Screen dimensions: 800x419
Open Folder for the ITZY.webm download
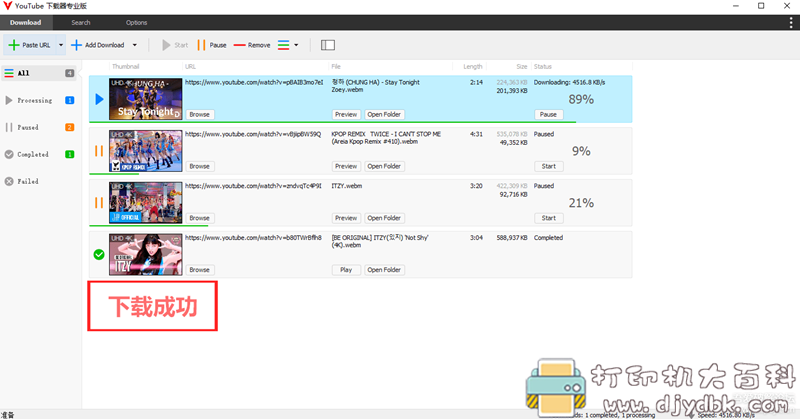pyautogui.click(x=384, y=218)
